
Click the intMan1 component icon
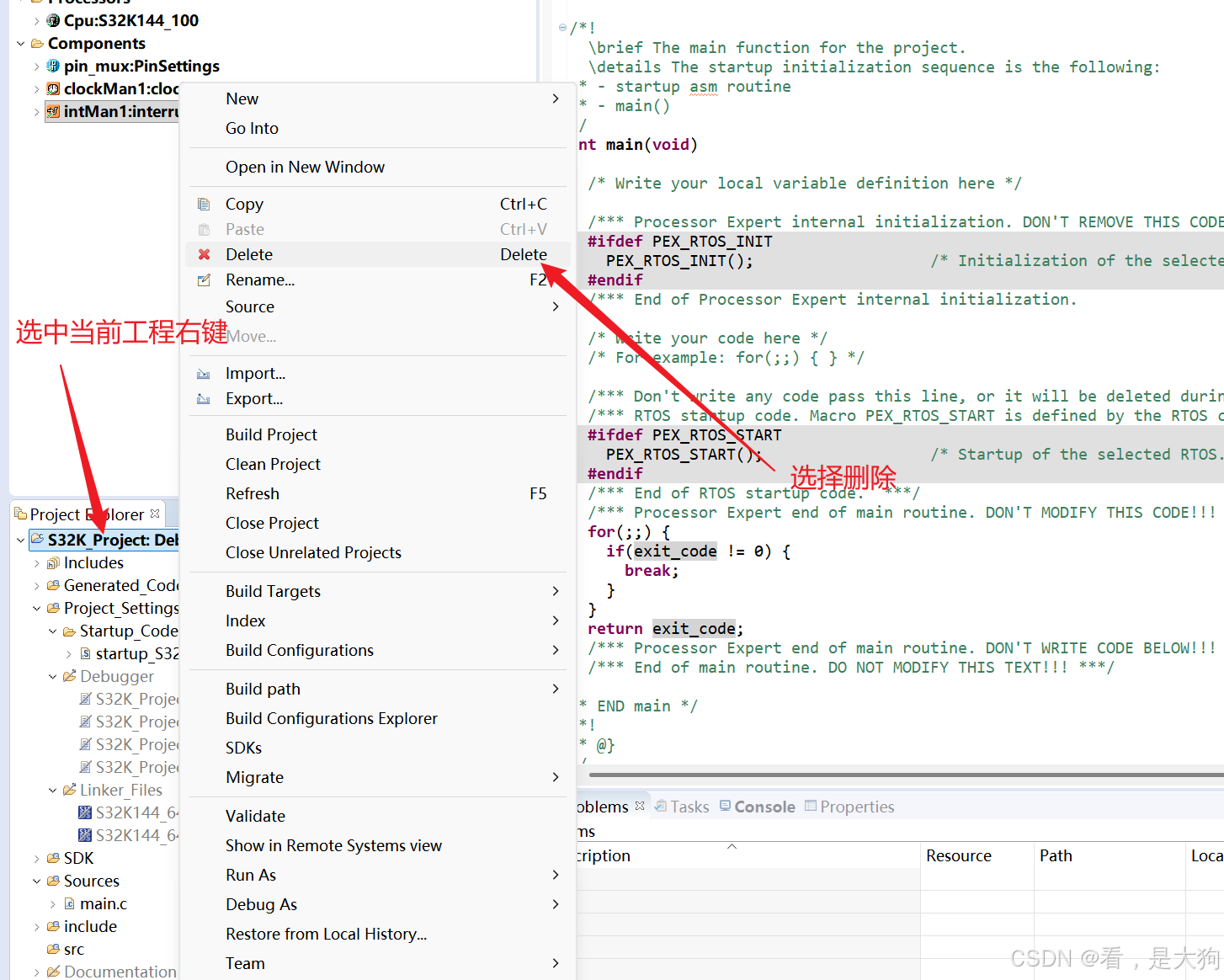53,111
